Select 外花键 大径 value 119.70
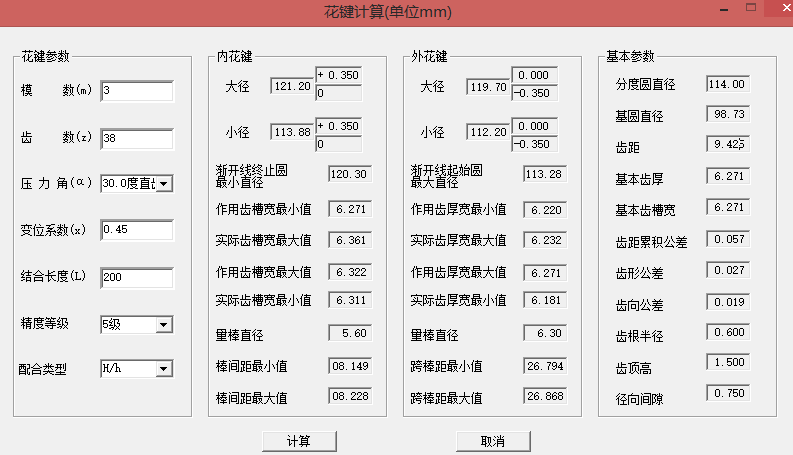This screenshot has width=793, height=455. tap(488, 87)
